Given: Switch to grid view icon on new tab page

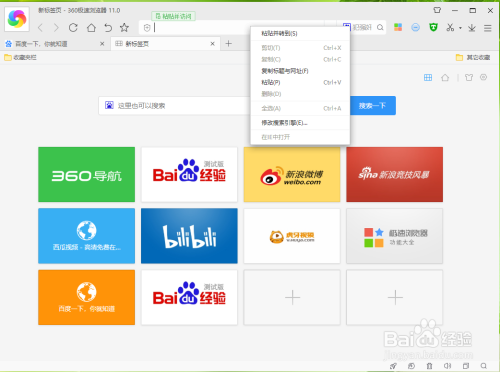Looking at the screenshot, I should pos(428,78).
